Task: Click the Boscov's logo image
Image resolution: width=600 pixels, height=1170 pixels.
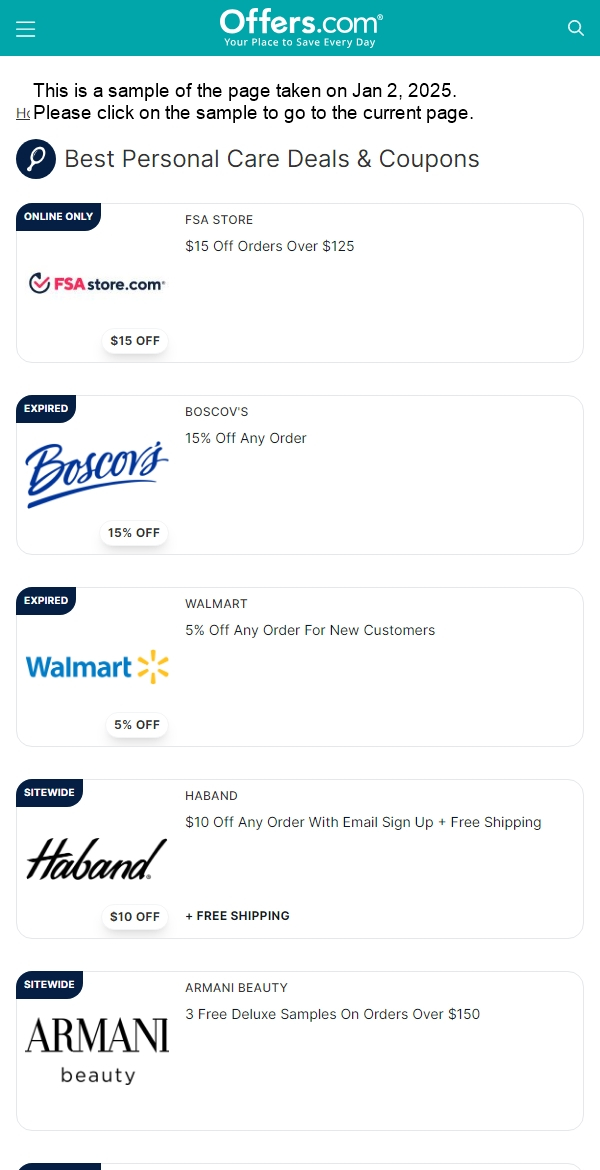Action: click(x=97, y=475)
